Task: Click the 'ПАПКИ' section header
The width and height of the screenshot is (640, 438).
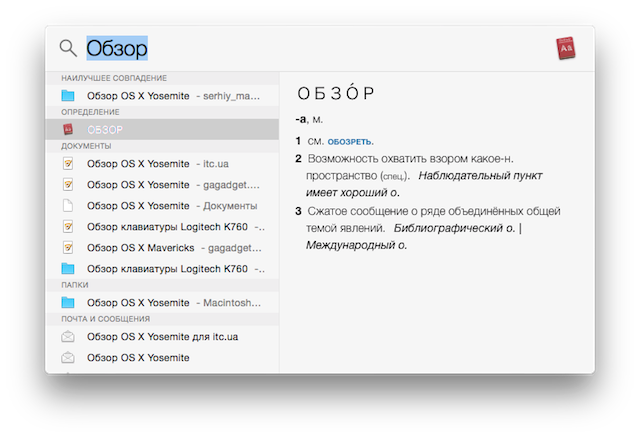Action: click(x=75, y=285)
